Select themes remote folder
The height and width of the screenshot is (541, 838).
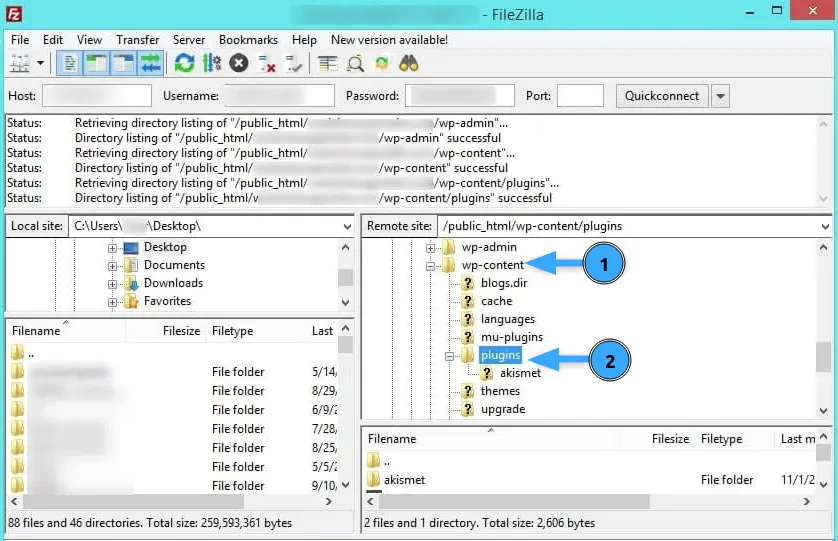pos(500,391)
